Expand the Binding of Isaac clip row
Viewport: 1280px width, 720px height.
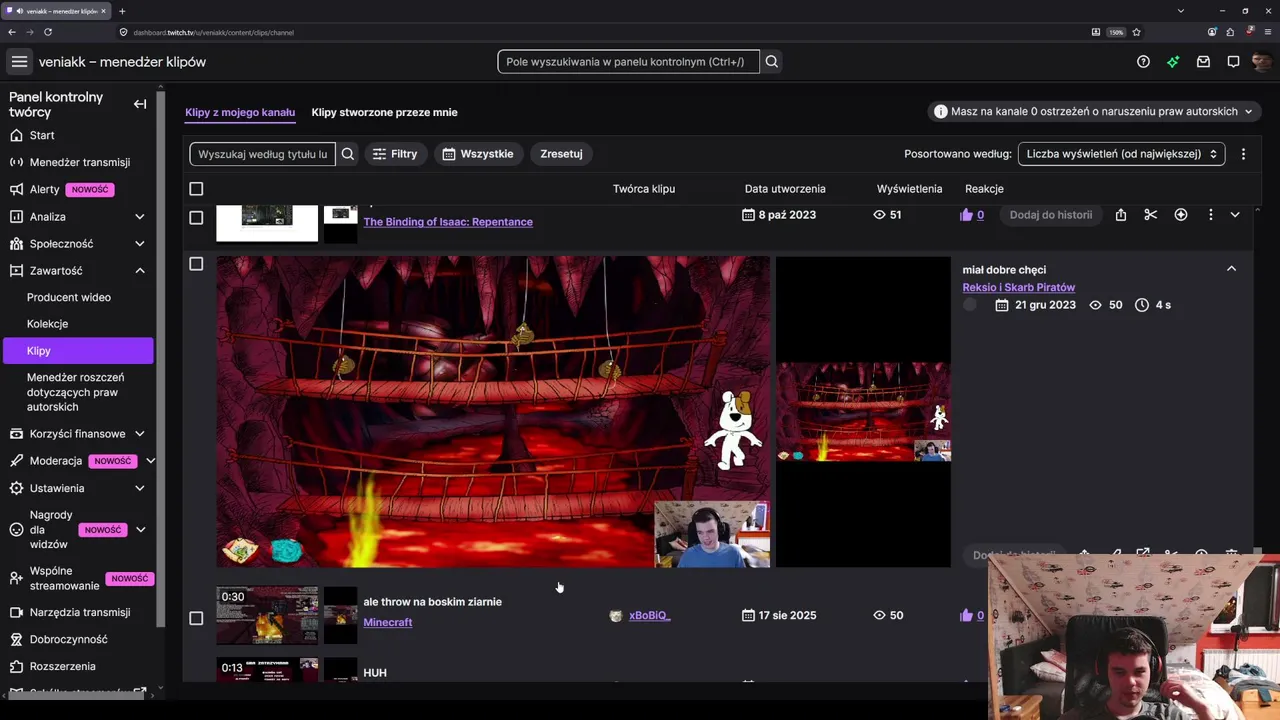coord(1235,215)
